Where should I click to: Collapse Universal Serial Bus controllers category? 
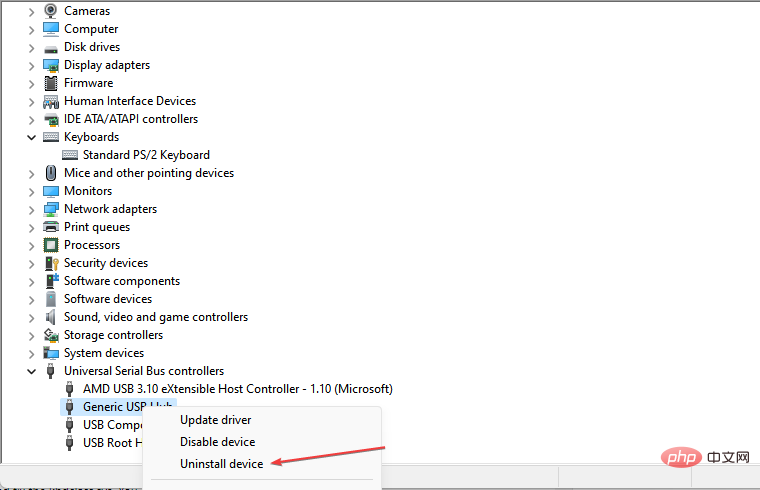[32, 372]
